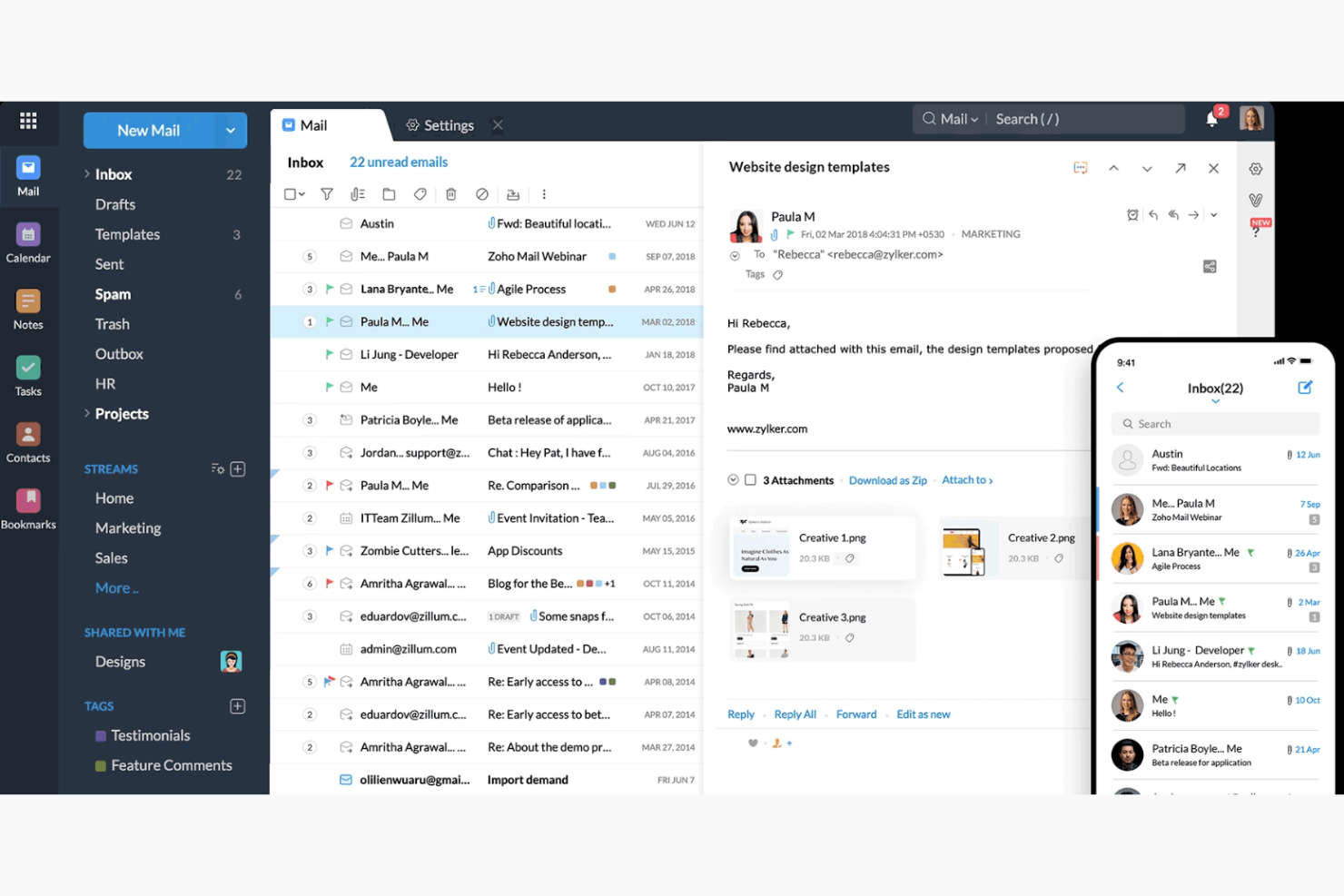Open the Tasks app in sidebar
Viewport: 1344px width, 896px height.
point(28,377)
